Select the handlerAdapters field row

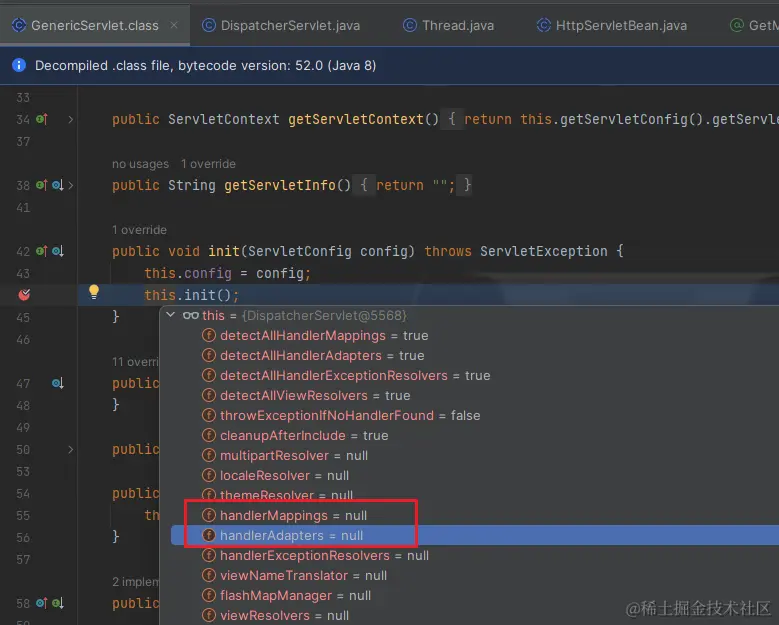[474, 536]
